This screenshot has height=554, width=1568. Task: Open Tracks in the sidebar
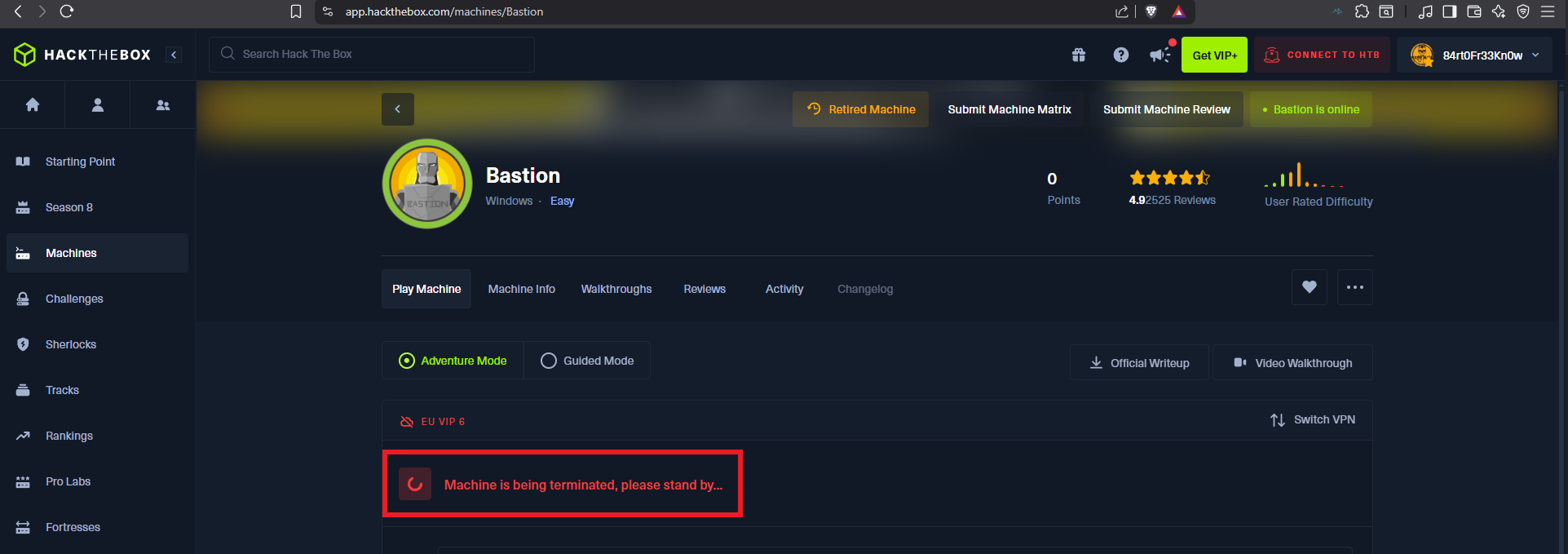97,390
